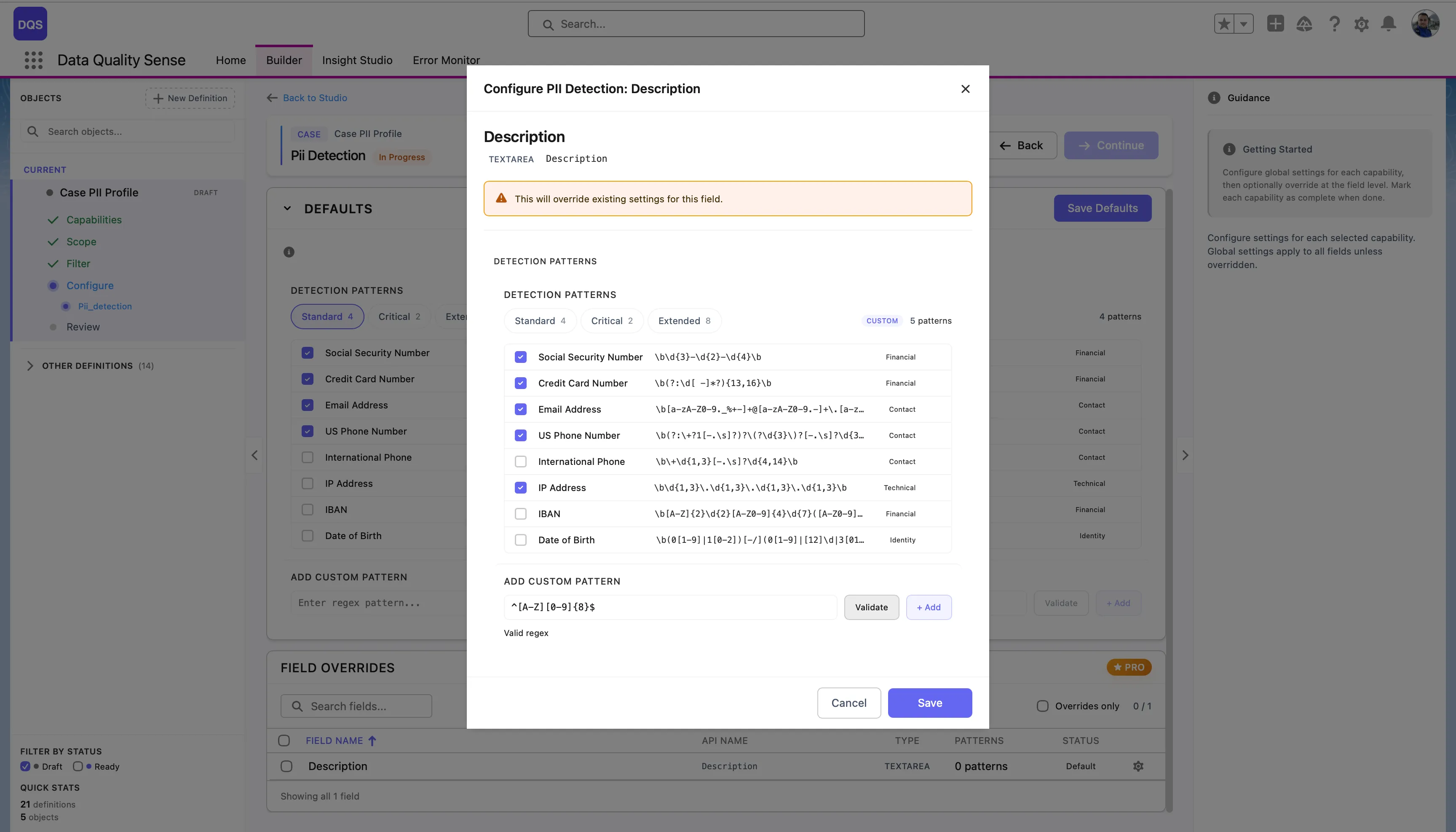The height and width of the screenshot is (832, 1456).
Task: Star the current page as favorite
Action: coord(1224,23)
